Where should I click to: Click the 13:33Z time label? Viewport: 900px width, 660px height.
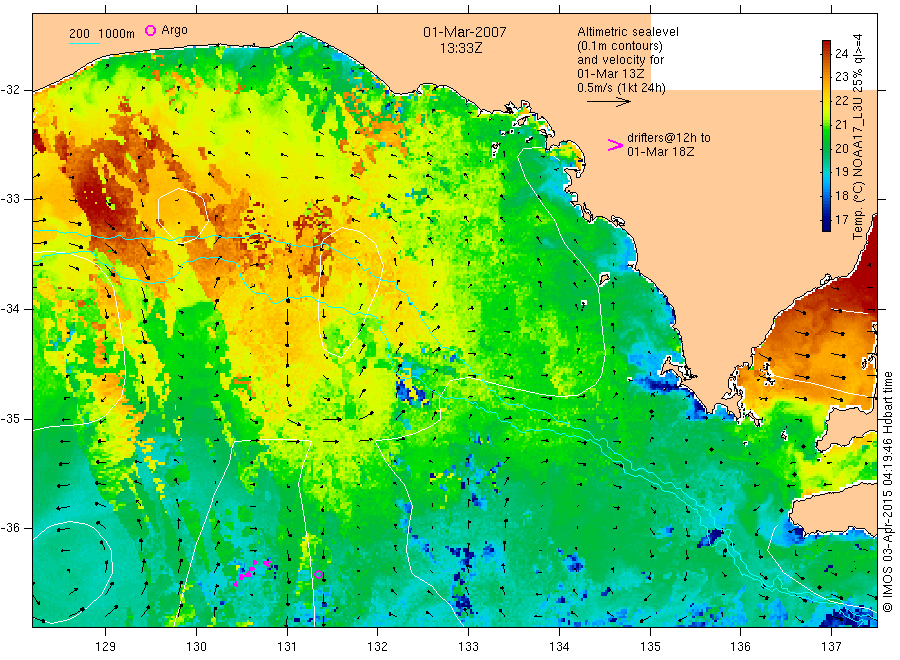tap(461, 48)
